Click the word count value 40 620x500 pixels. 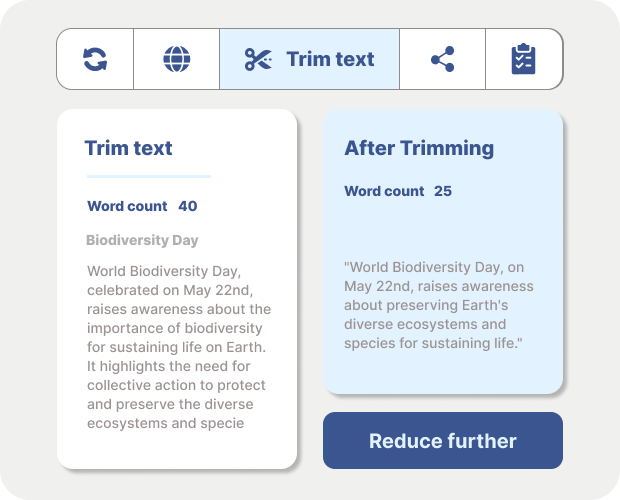point(188,206)
